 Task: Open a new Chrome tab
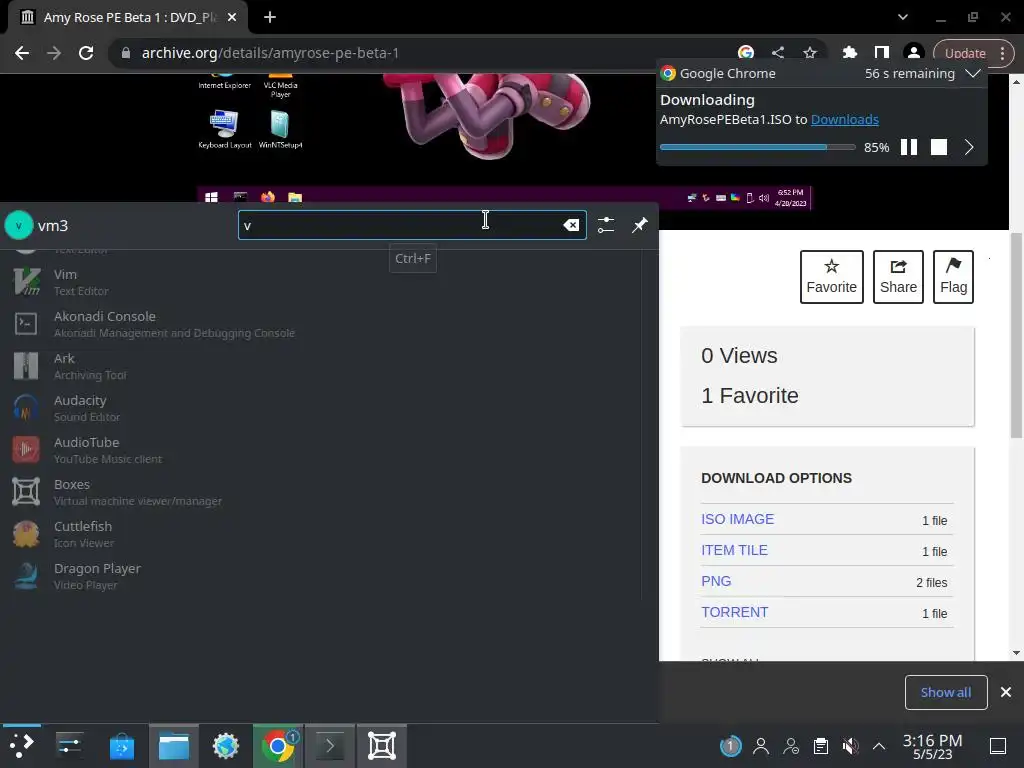(270, 17)
